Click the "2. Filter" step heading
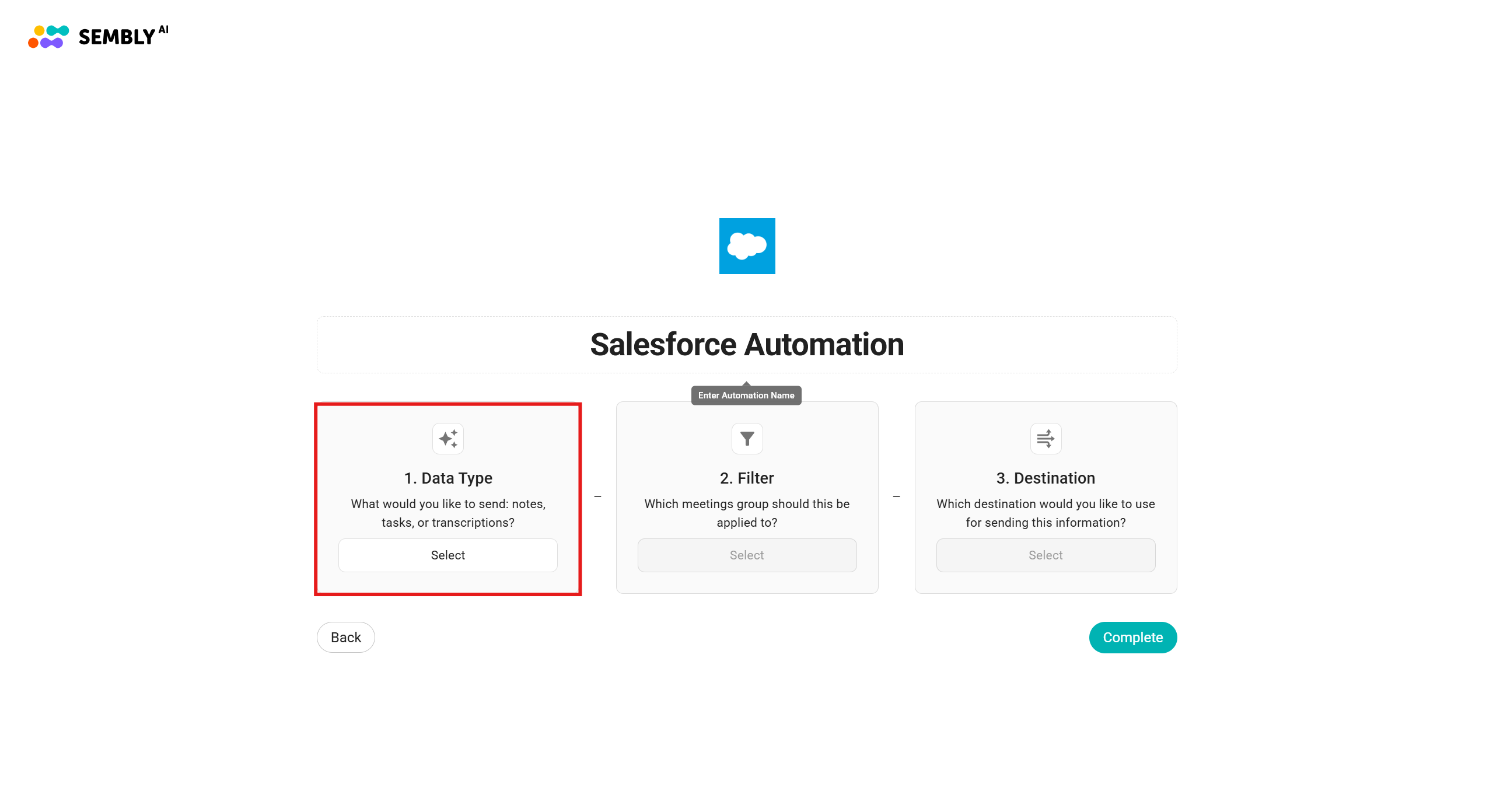The image size is (1493, 812). coord(747,478)
